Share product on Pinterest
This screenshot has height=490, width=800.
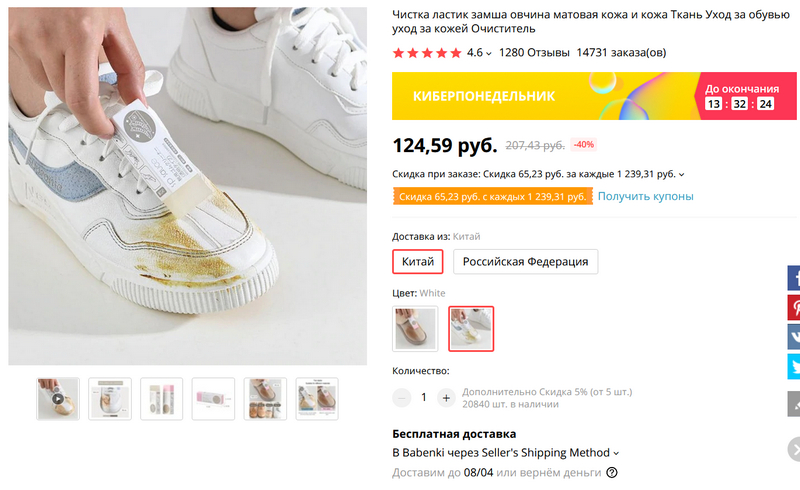point(794,307)
